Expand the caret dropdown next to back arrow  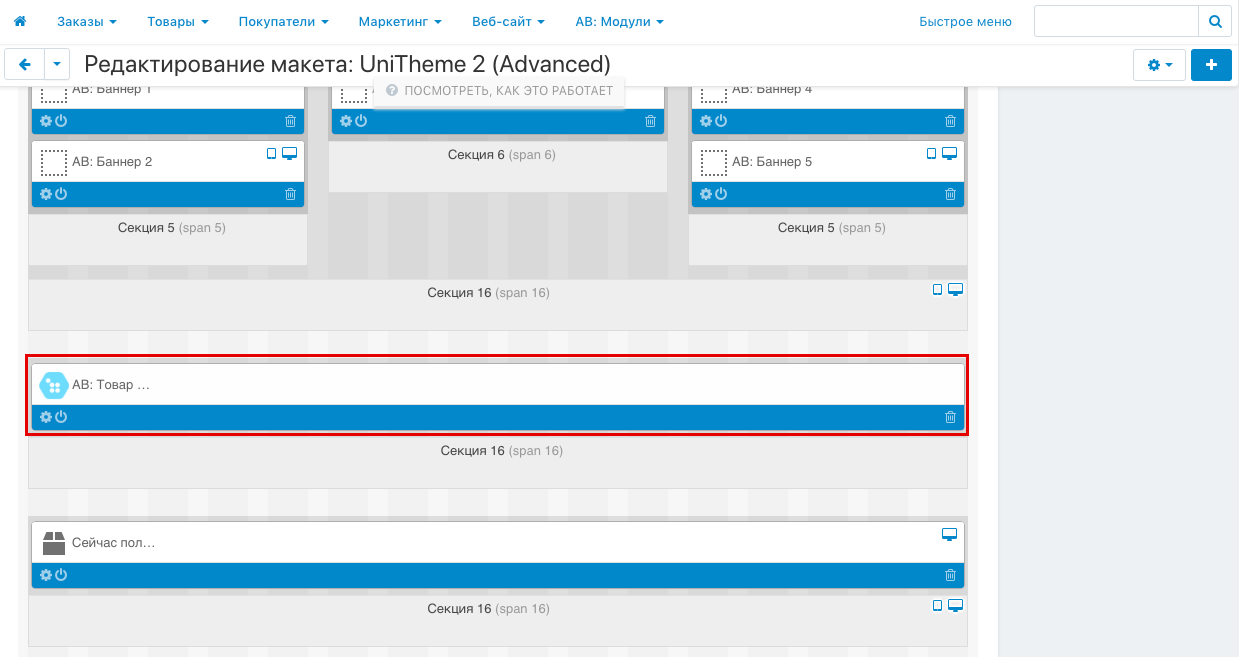(57, 64)
